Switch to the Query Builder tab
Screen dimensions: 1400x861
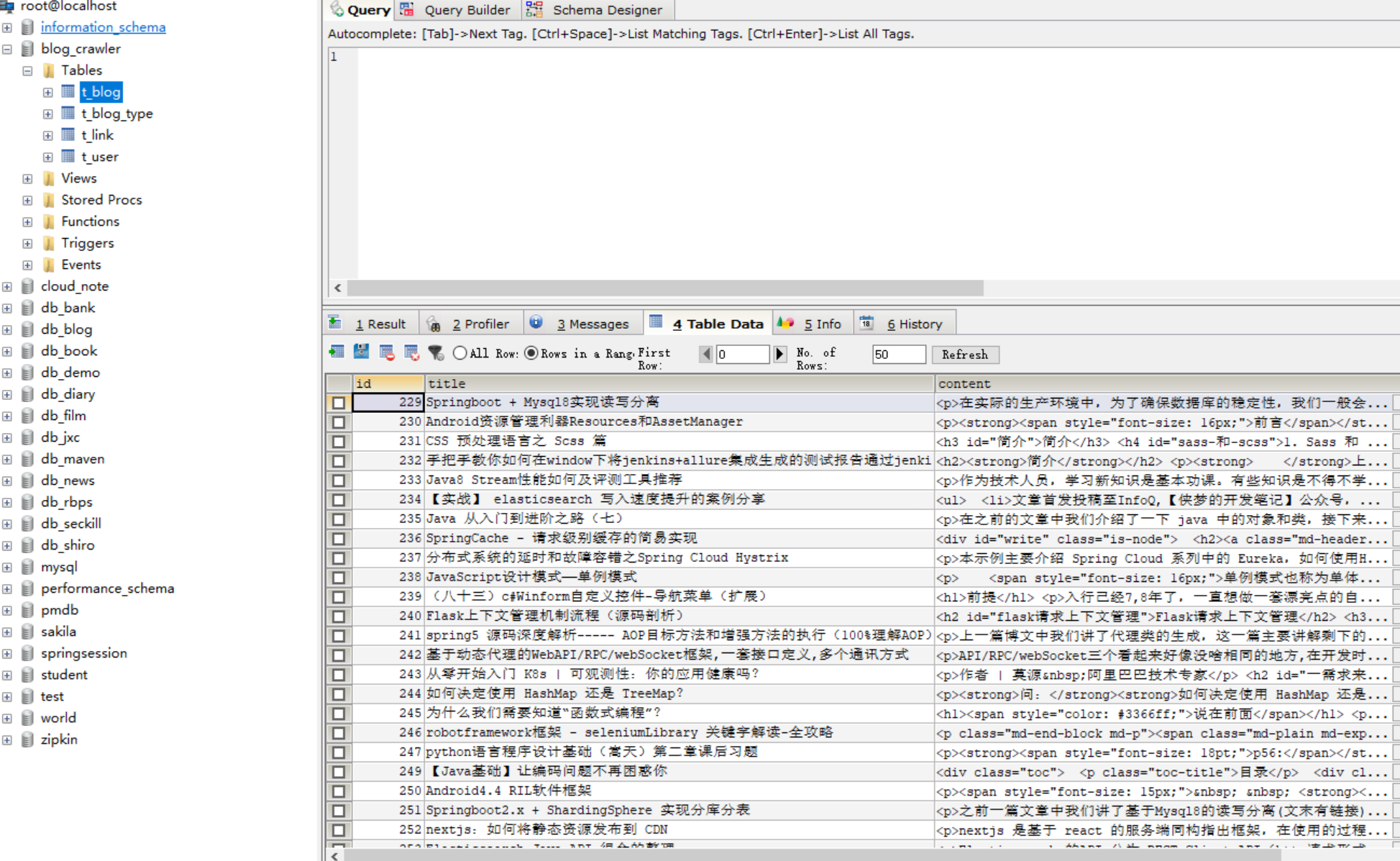(x=457, y=10)
